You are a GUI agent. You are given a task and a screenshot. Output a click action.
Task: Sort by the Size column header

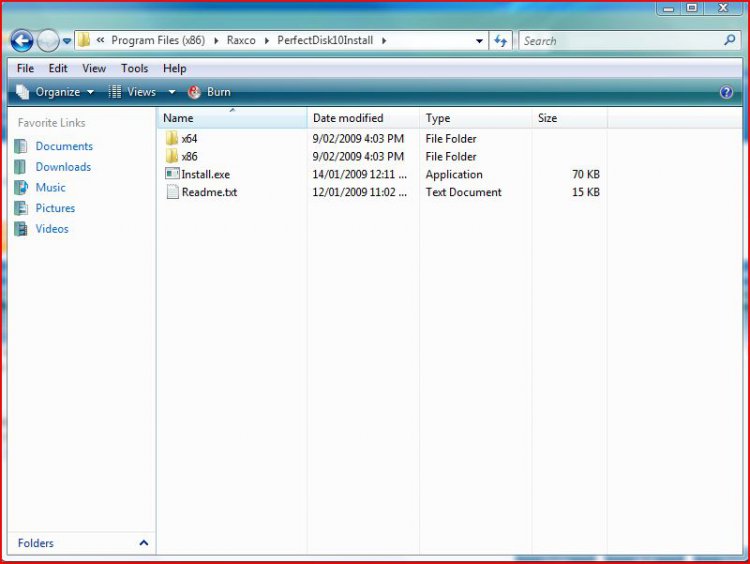tap(569, 118)
